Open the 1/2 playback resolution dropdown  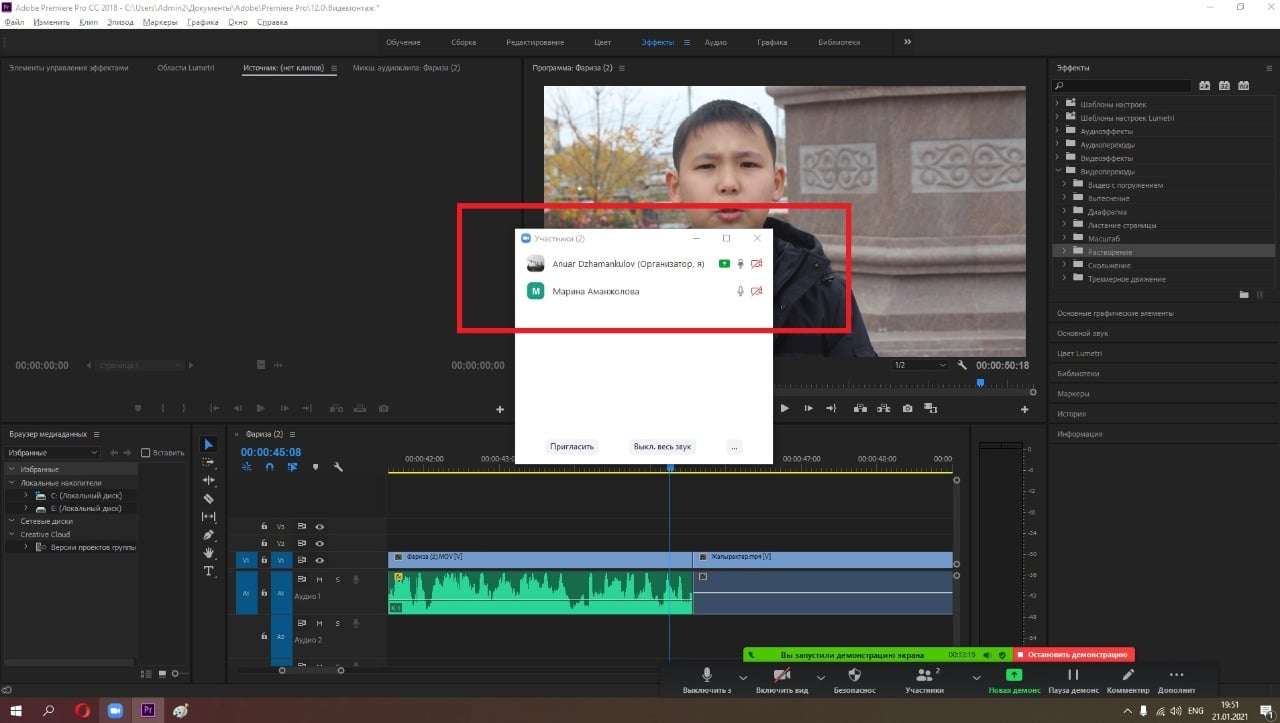click(919, 365)
